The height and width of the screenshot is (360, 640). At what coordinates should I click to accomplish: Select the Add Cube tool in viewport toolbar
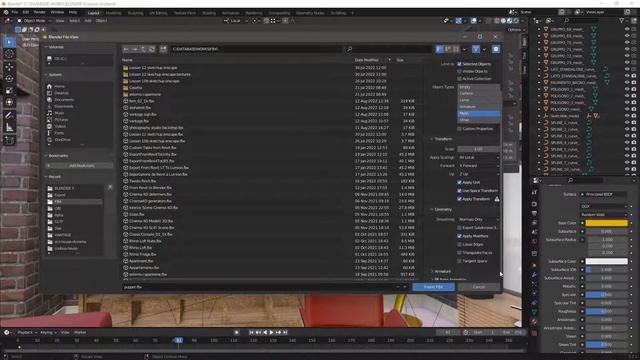(9, 140)
